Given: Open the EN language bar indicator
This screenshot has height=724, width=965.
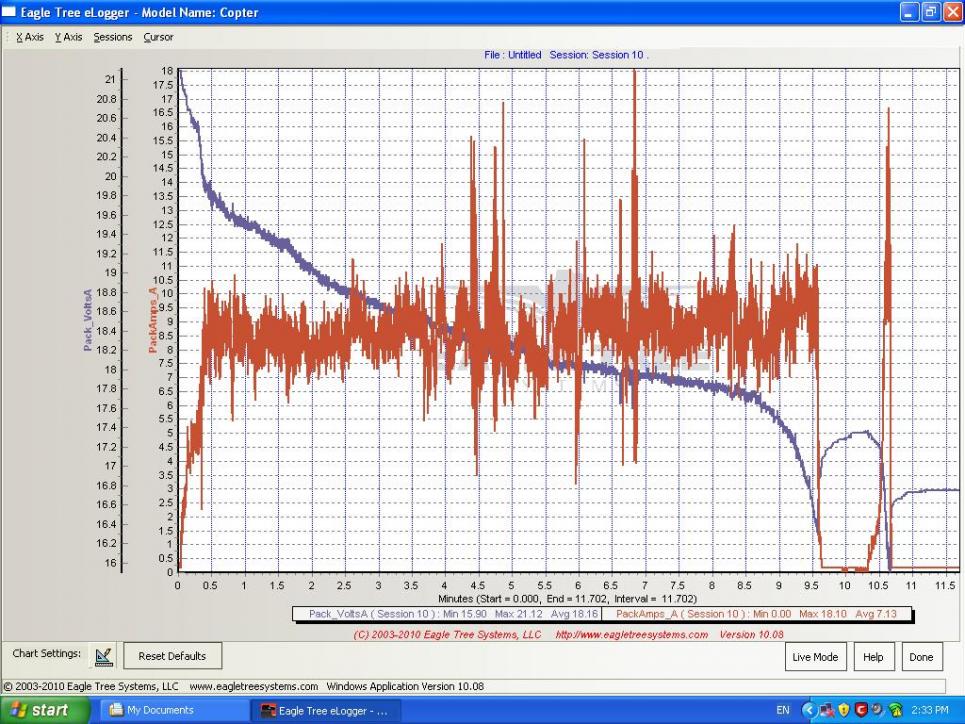Looking at the screenshot, I should coord(783,711).
